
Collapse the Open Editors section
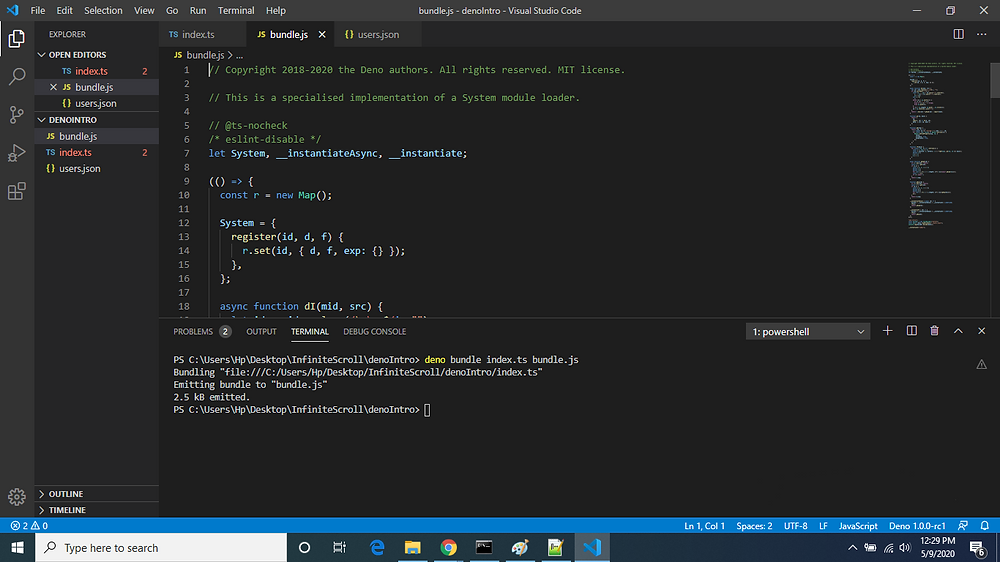[x=96, y=55]
